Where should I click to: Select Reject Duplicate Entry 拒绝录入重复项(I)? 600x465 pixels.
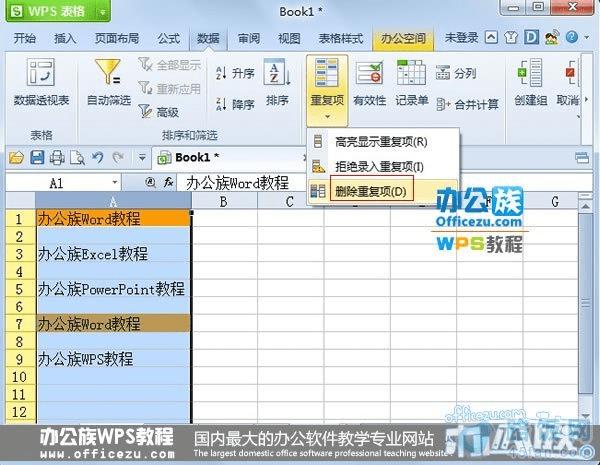click(383, 166)
